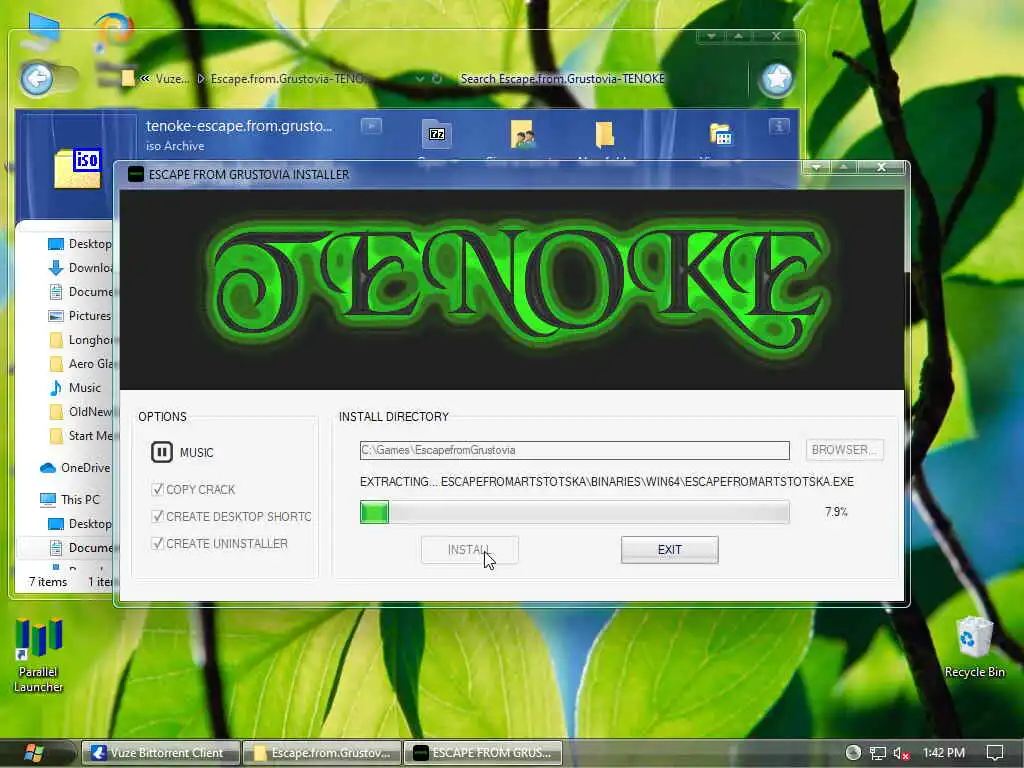
Task: Click the installer title bar icon
Action: click(x=136, y=174)
